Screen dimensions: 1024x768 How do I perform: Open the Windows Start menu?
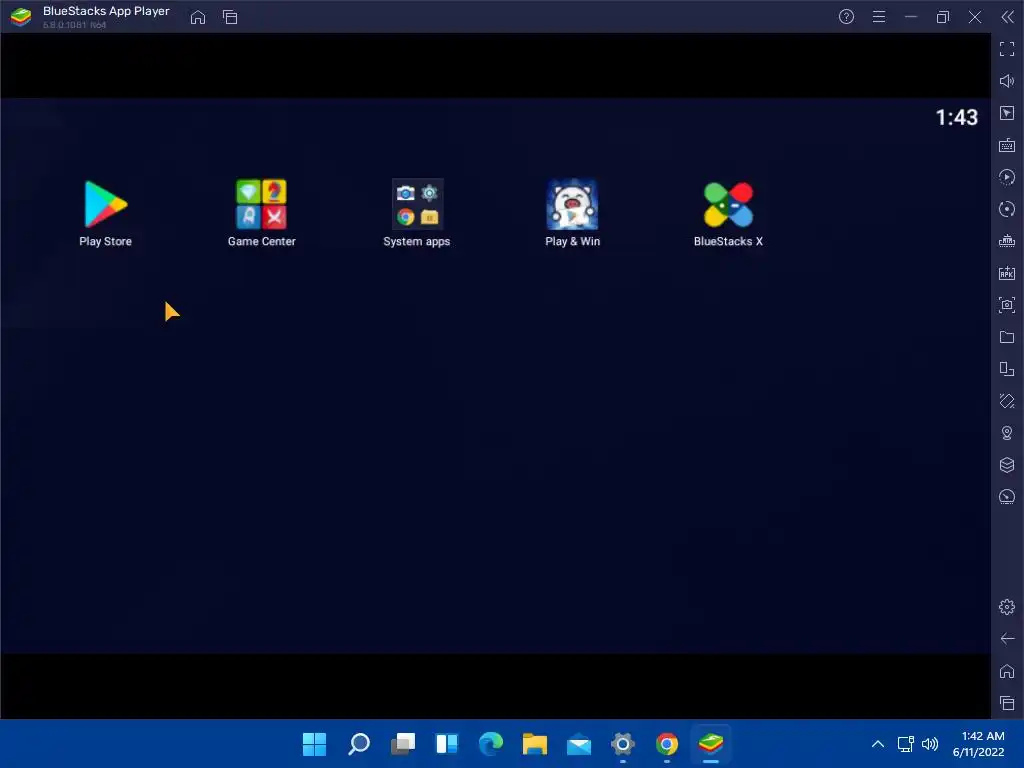click(x=314, y=744)
